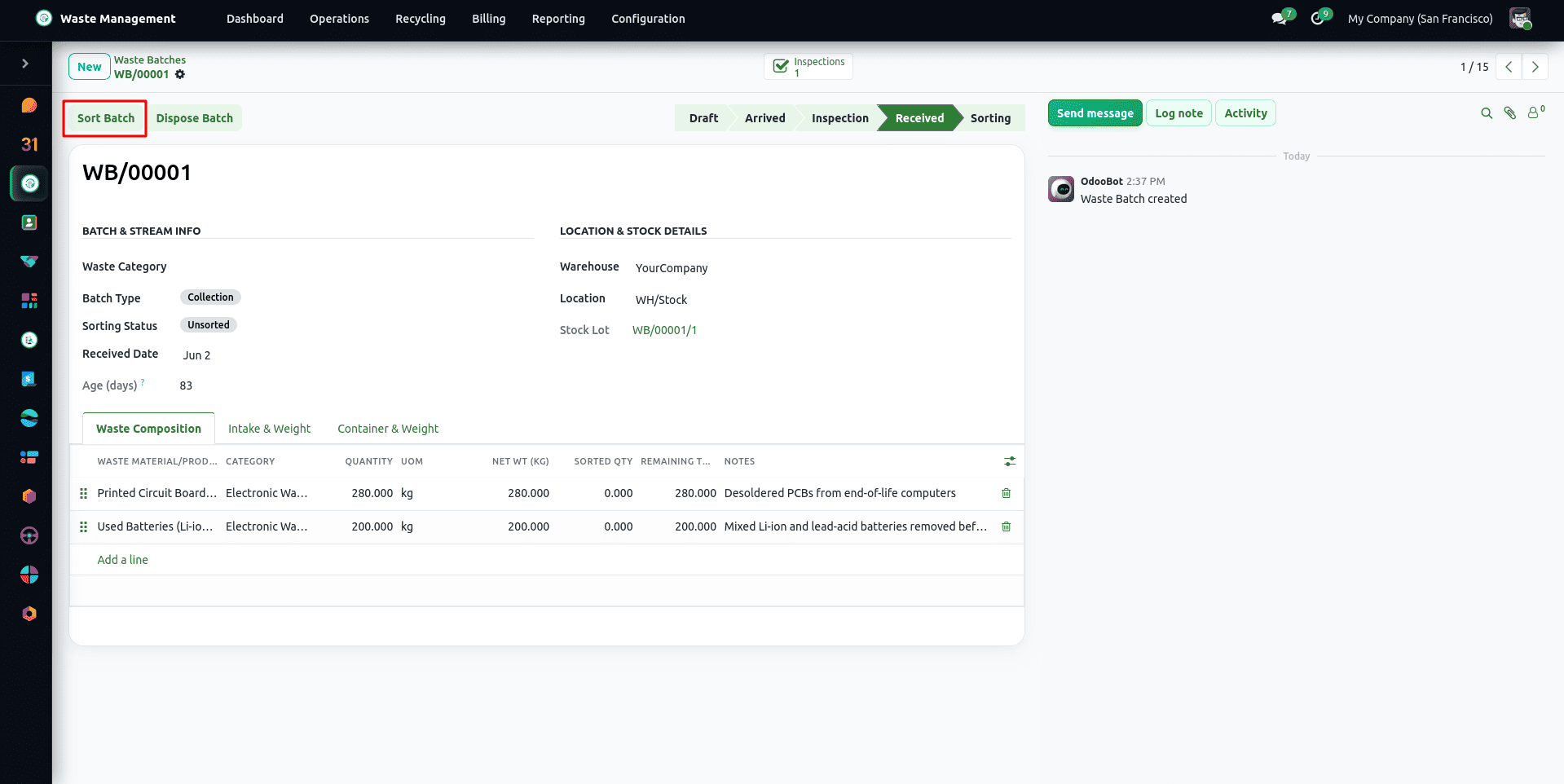Open the Inspections smart button
Screen dimensions: 1564x784
pyautogui.click(x=808, y=67)
